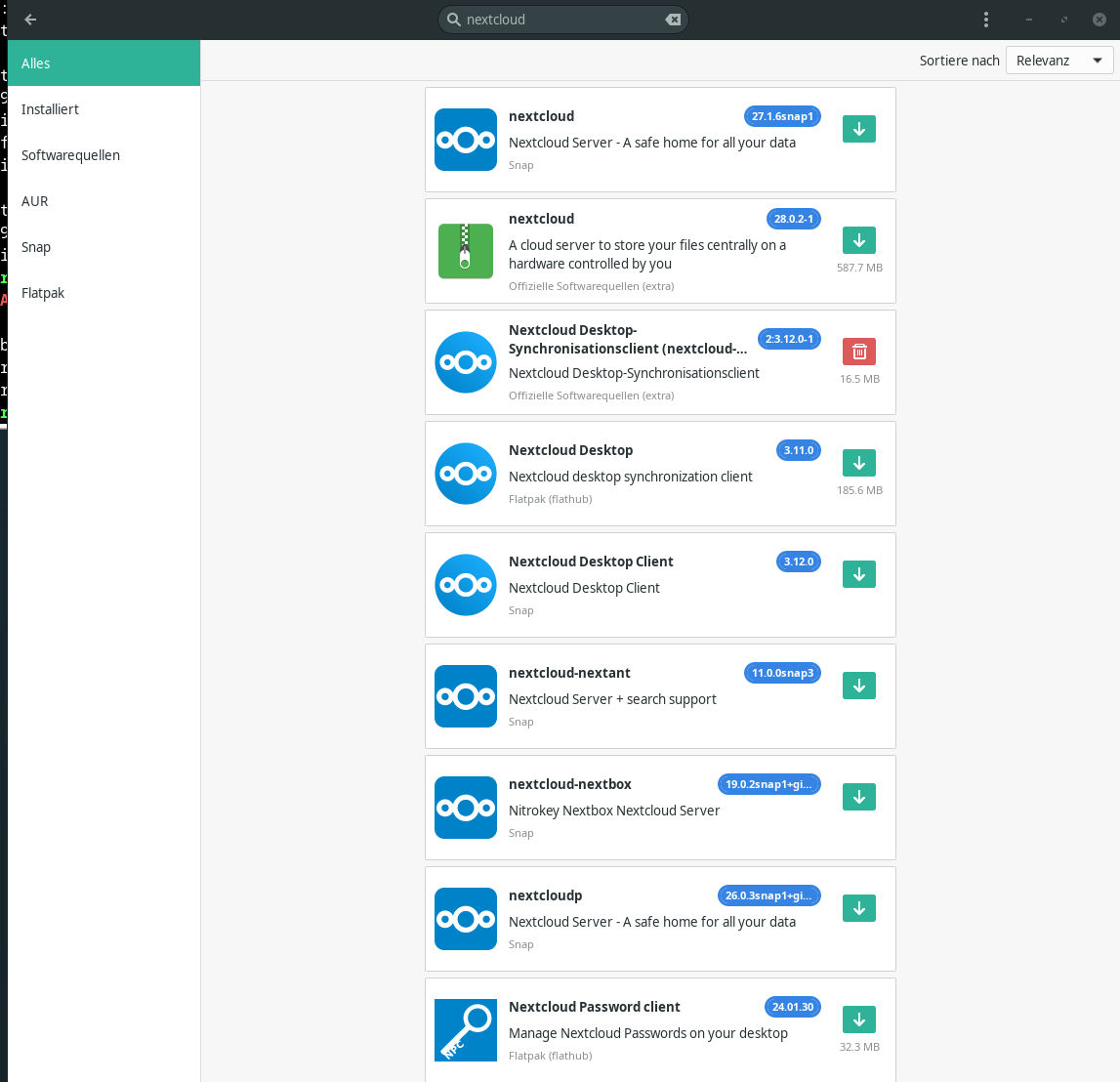
Task: Click the nextcloud snap server app icon
Action: (x=466, y=140)
